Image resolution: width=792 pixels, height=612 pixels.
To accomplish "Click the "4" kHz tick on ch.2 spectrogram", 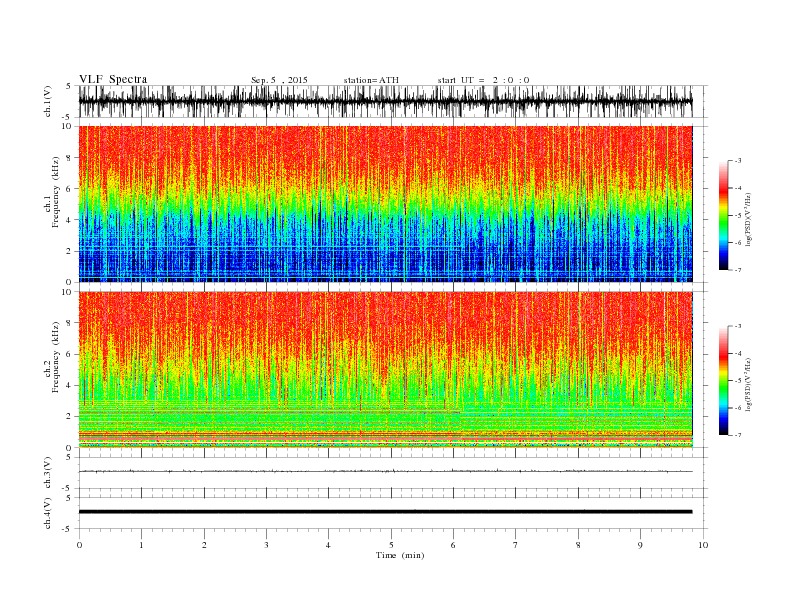I will coord(69,385).
